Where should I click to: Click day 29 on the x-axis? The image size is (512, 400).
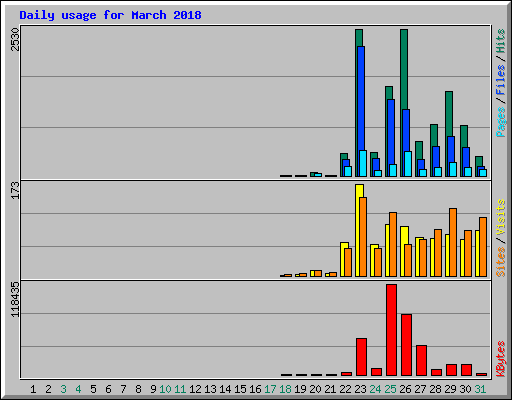pos(450,389)
